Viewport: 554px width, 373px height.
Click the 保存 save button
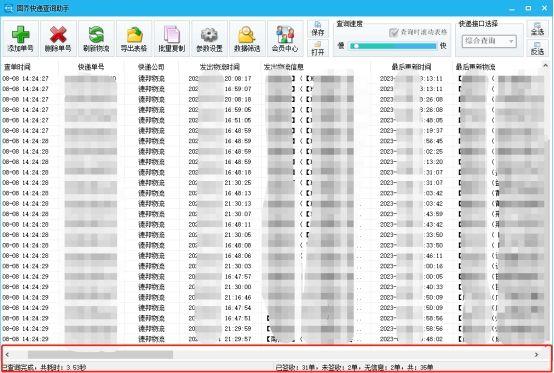318,29
